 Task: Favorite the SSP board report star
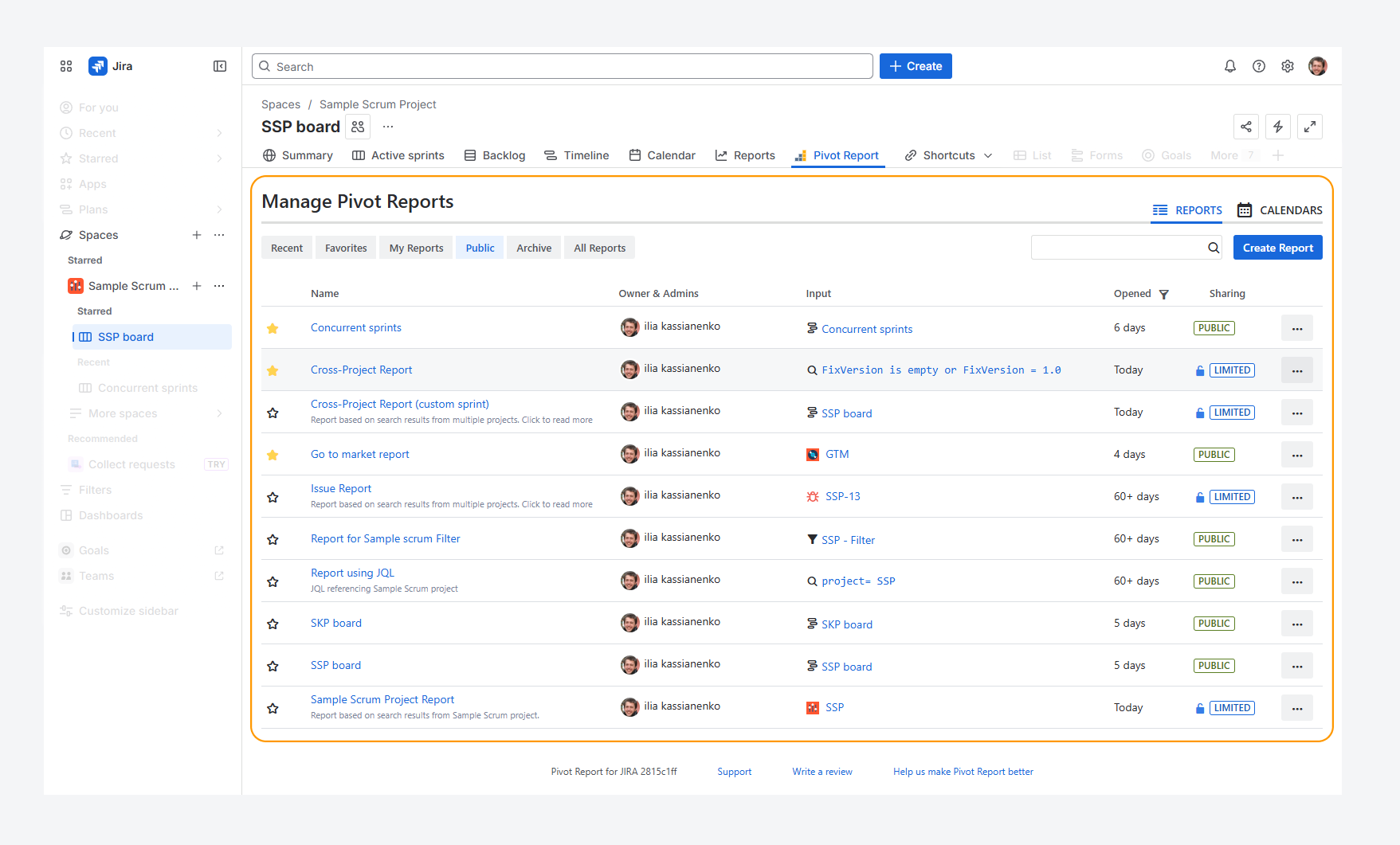point(273,666)
